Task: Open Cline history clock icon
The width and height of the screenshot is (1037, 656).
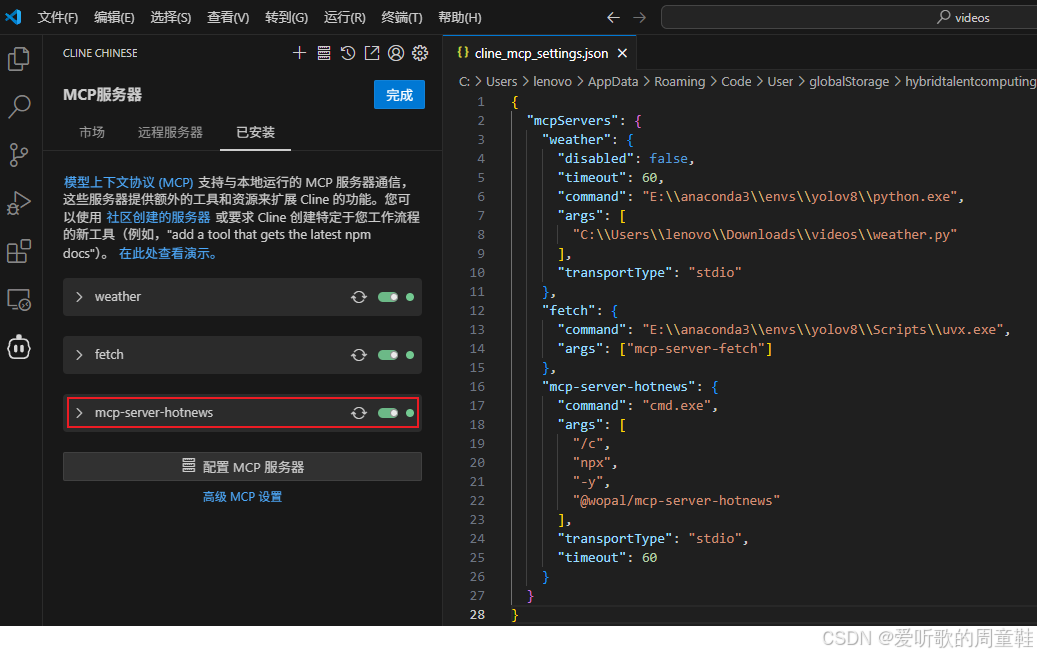Action: [x=348, y=53]
